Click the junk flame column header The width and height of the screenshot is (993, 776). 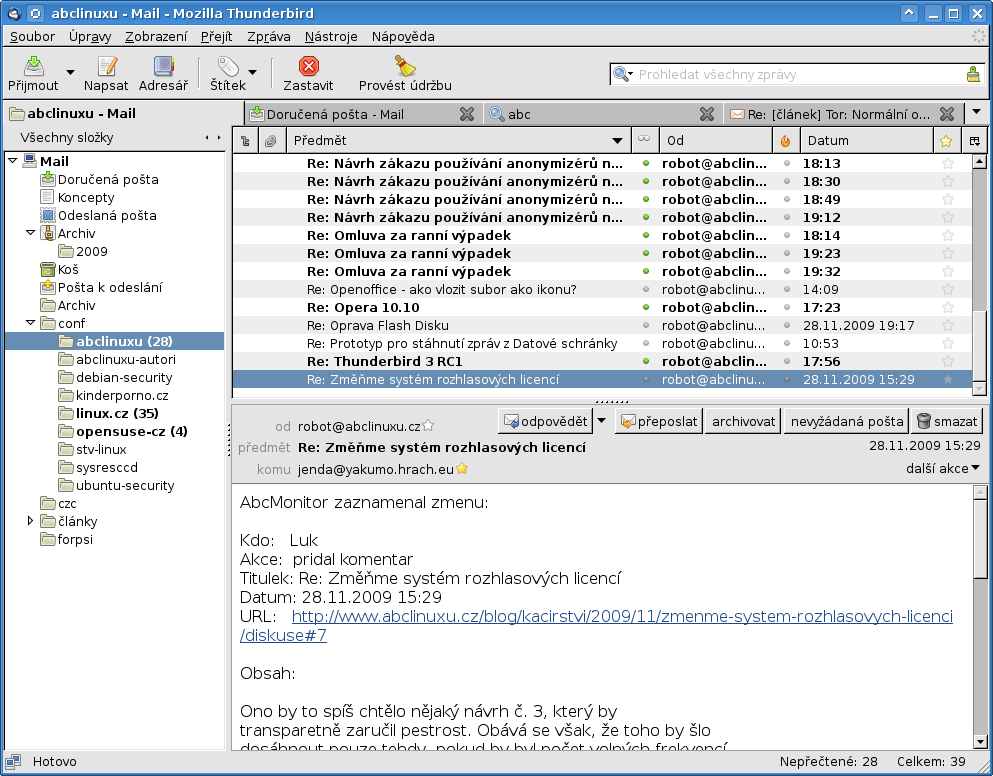point(786,141)
